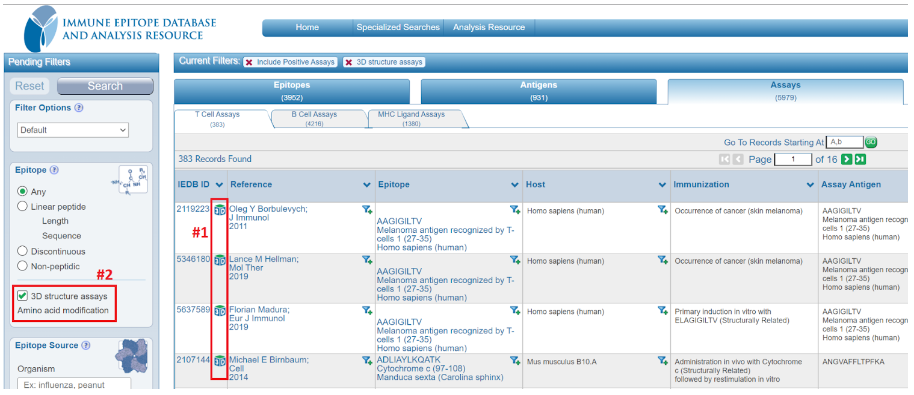Open help for Filter Options
The width and height of the screenshot is (914, 395).
[79, 108]
